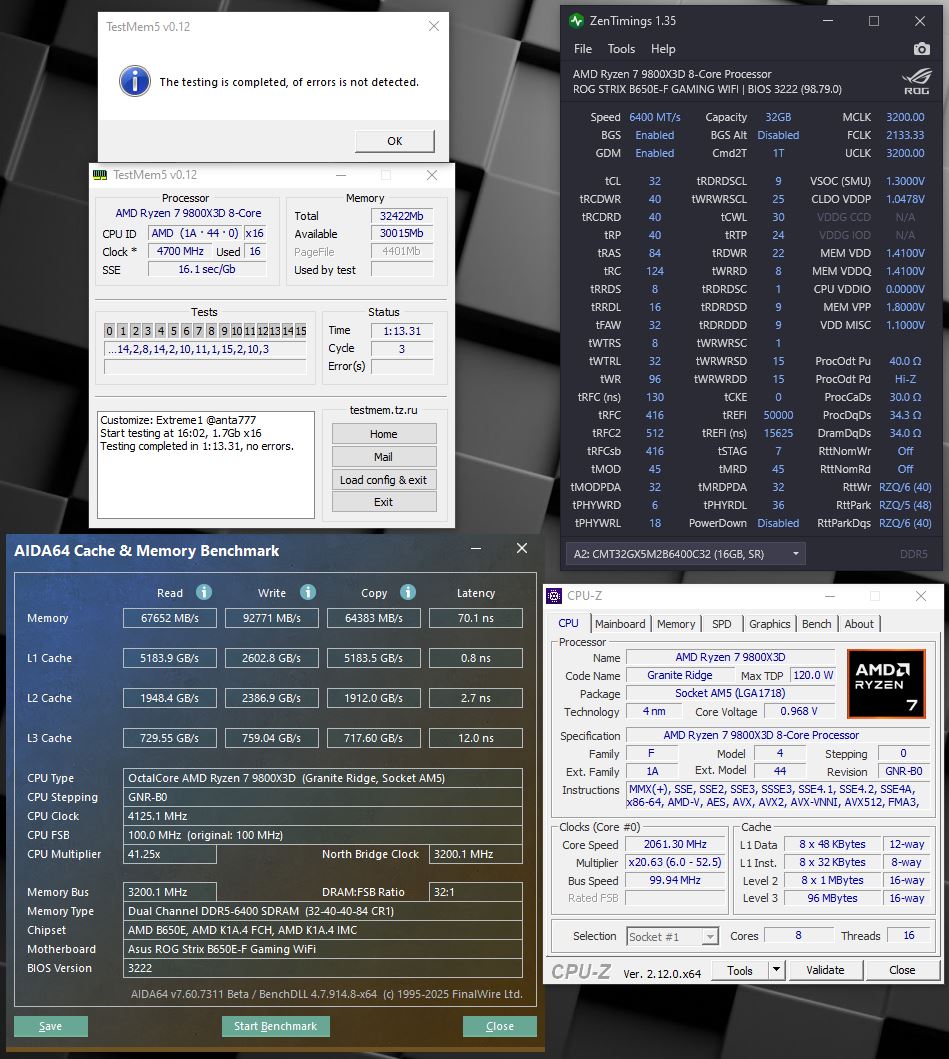Click the Time 1:13.31 field in TestMem5
This screenshot has height=1059, width=949.
(x=402, y=331)
